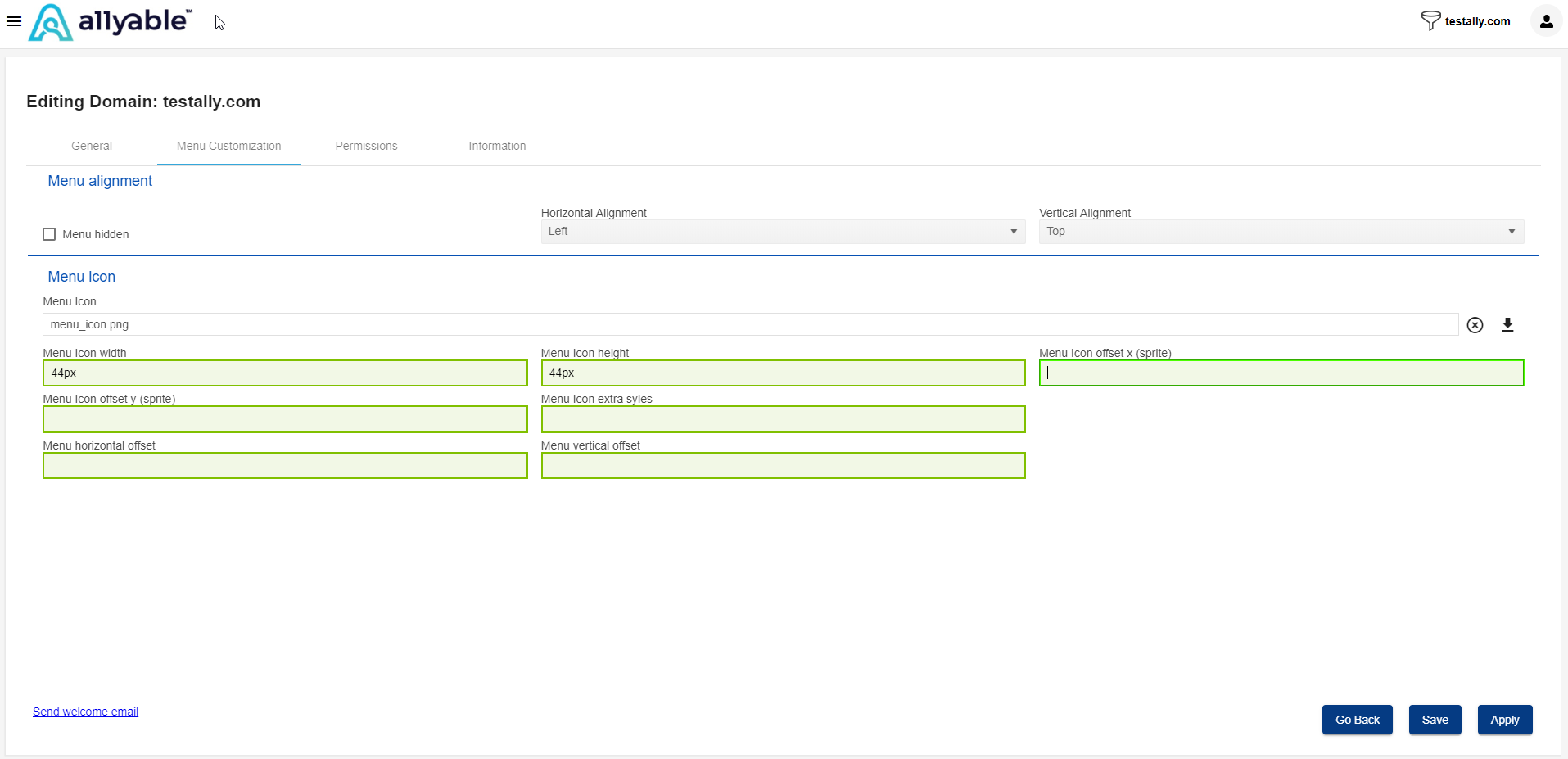
Task: Click the Editing Domain: testally.com title
Action: (x=143, y=102)
